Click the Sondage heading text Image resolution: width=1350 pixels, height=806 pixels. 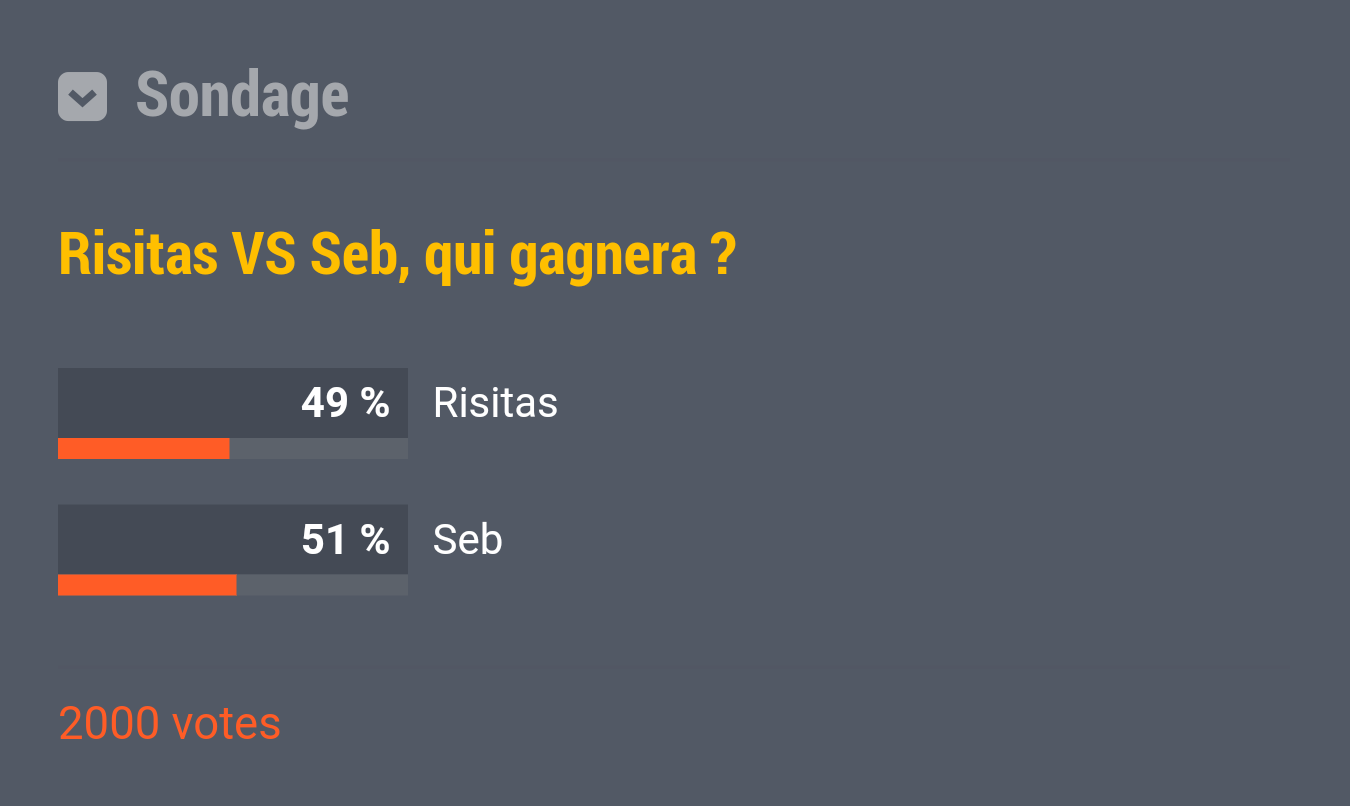(242, 96)
